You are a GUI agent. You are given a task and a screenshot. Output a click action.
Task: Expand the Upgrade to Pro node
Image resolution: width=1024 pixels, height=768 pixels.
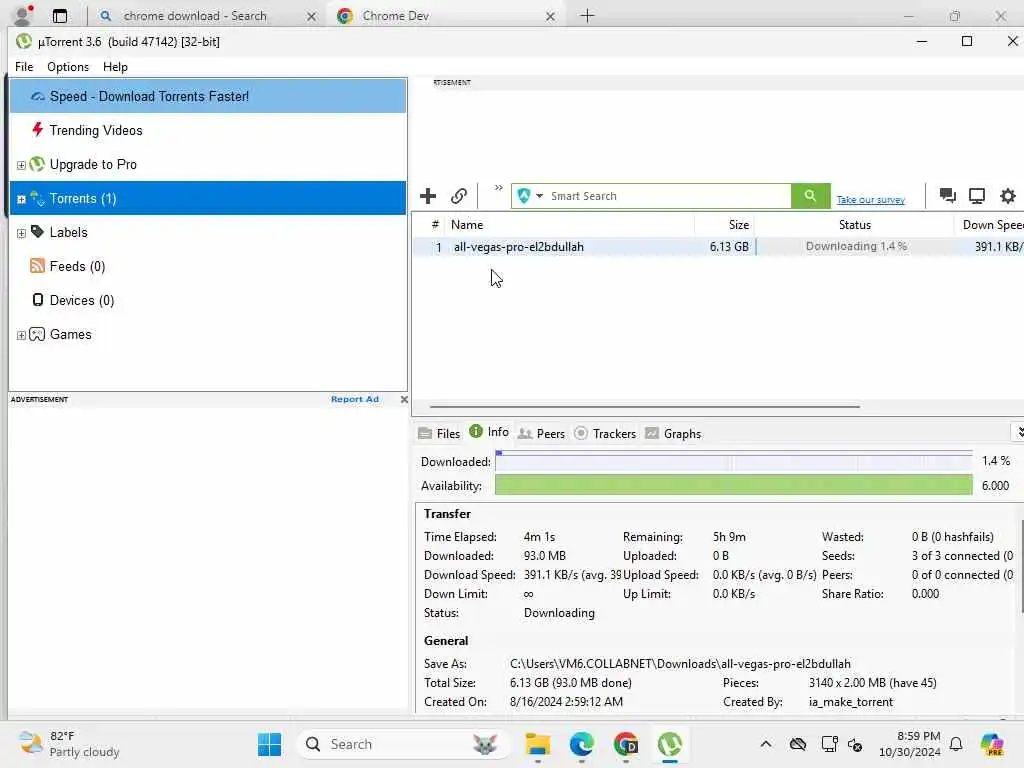[21, 165]
